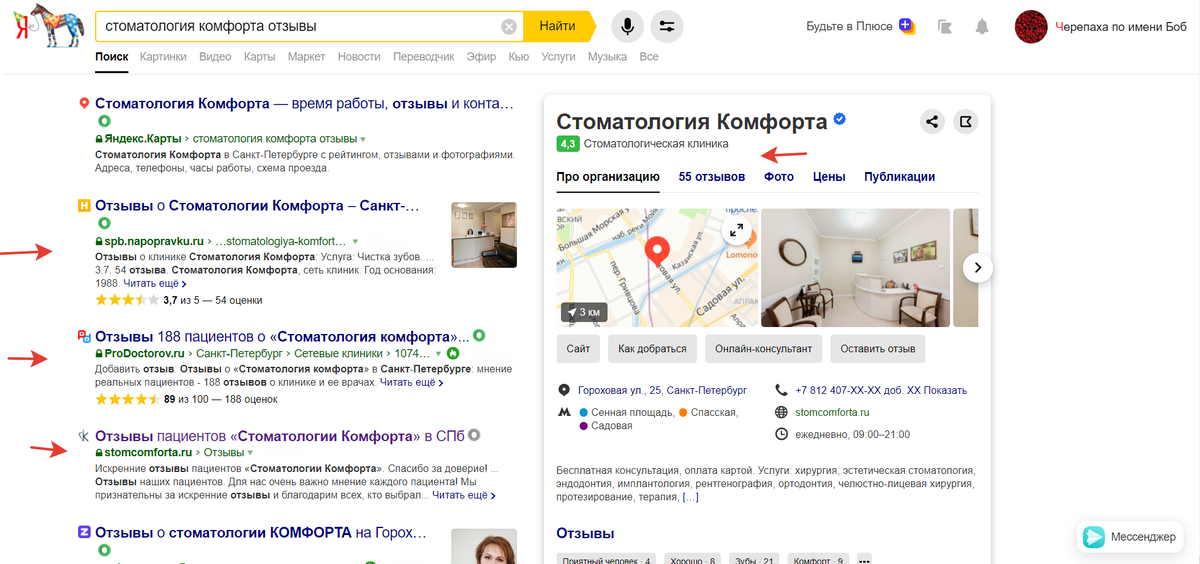Clear the search query with the X icon
This screenshot has height=564, width=1200.
509,26
